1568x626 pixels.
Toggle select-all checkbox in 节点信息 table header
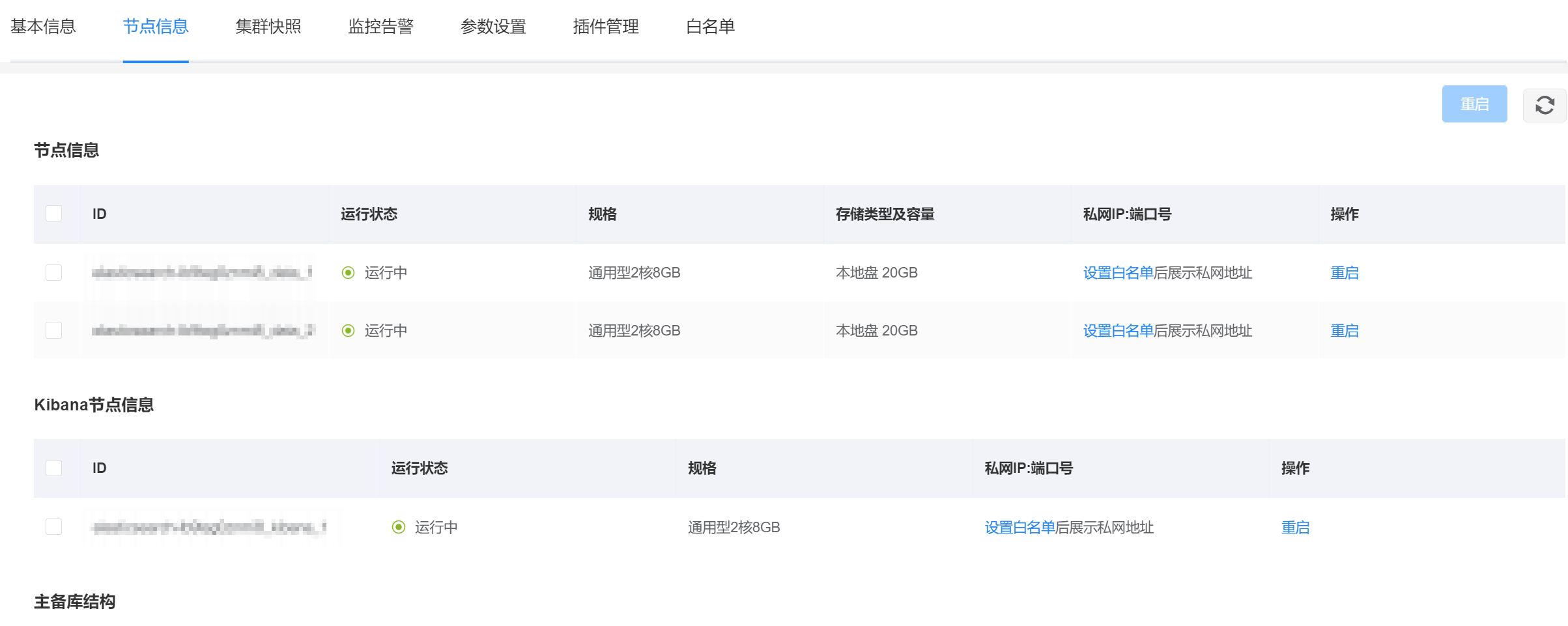click(54, 214)
